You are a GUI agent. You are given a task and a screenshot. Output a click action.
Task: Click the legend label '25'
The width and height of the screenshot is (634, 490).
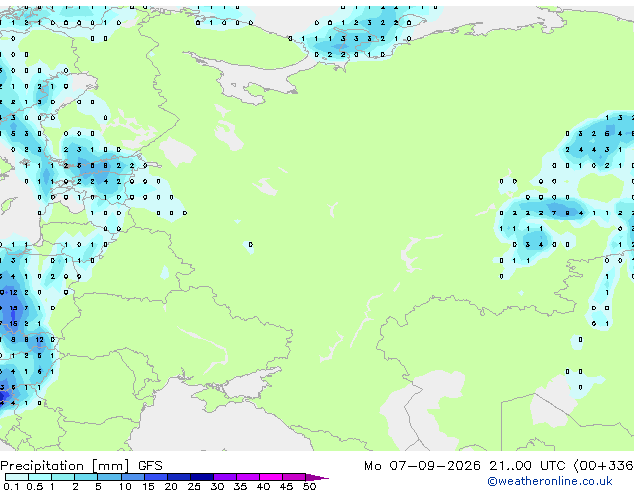pyautogui.click(x=194, y=486)
